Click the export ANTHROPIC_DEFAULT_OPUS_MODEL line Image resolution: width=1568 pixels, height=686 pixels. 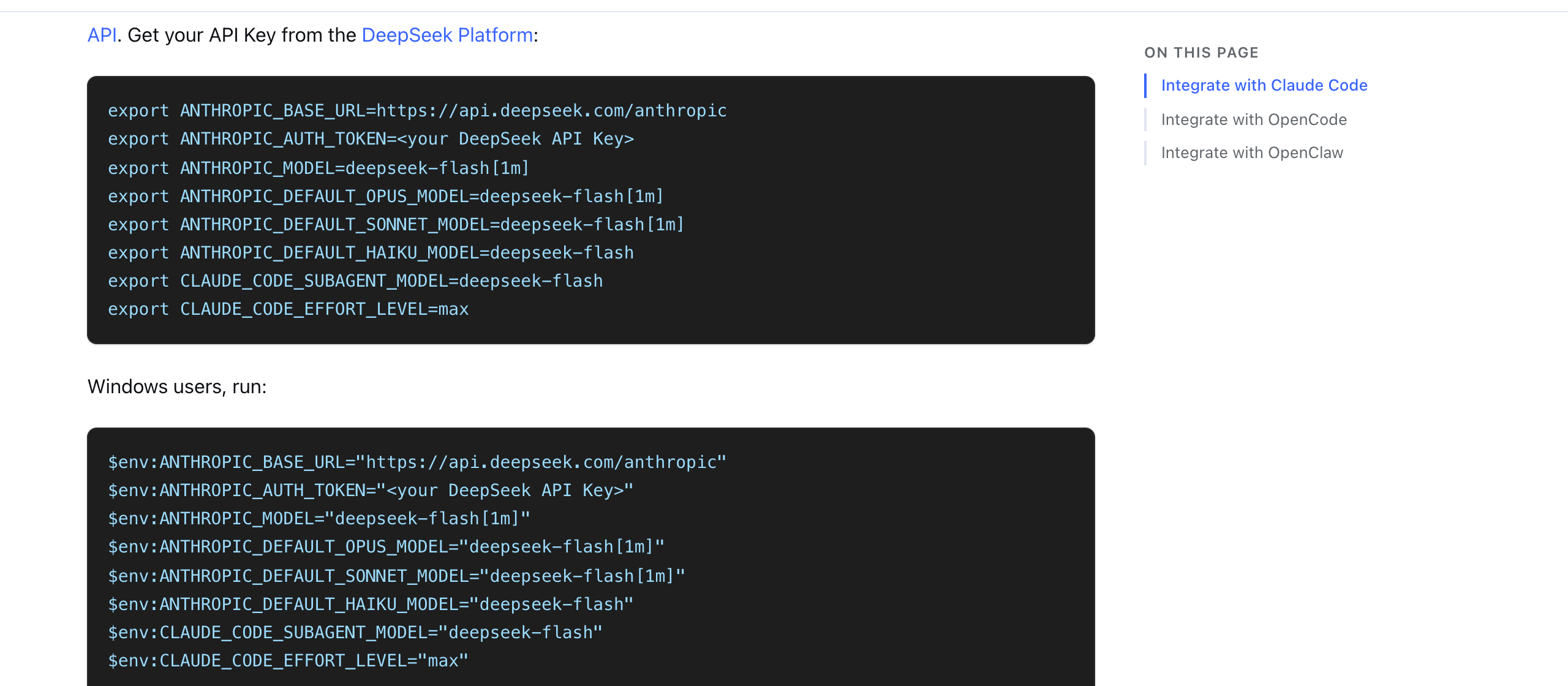pyautogui.click(x=386, y=196)
